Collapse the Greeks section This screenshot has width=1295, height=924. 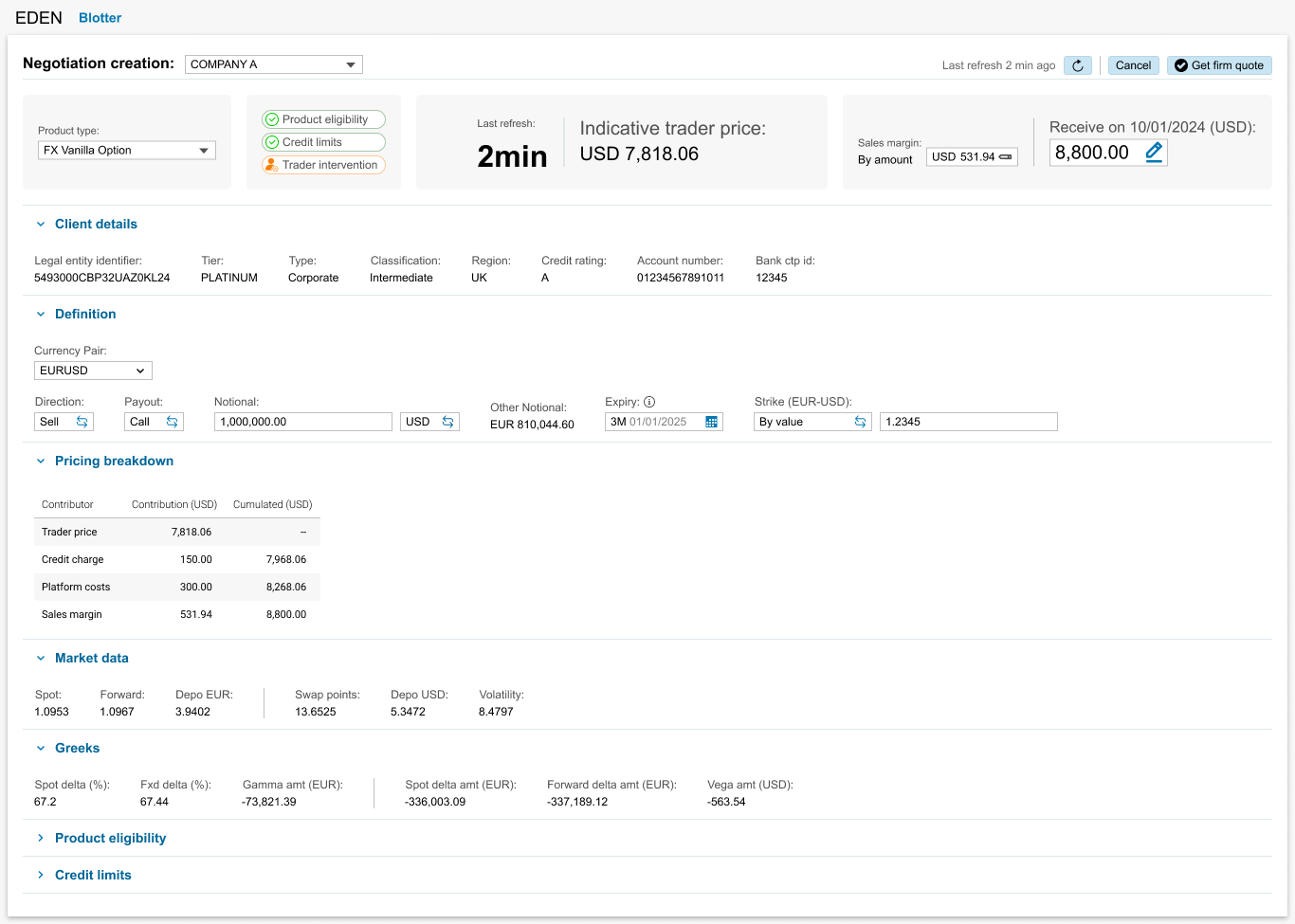coord(41,749)
